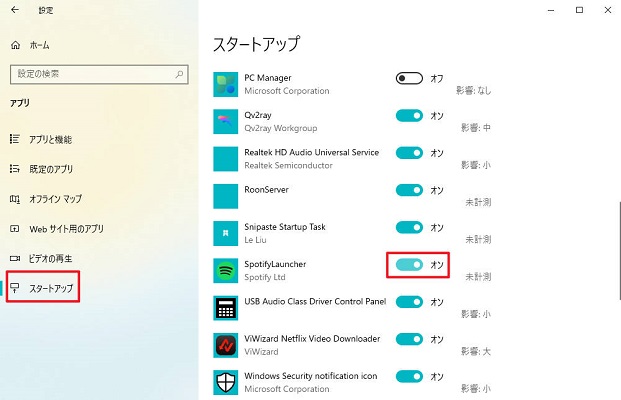Click the ViWizard Netflix Downloader icon
621x400 pixels.
point(225,345)
